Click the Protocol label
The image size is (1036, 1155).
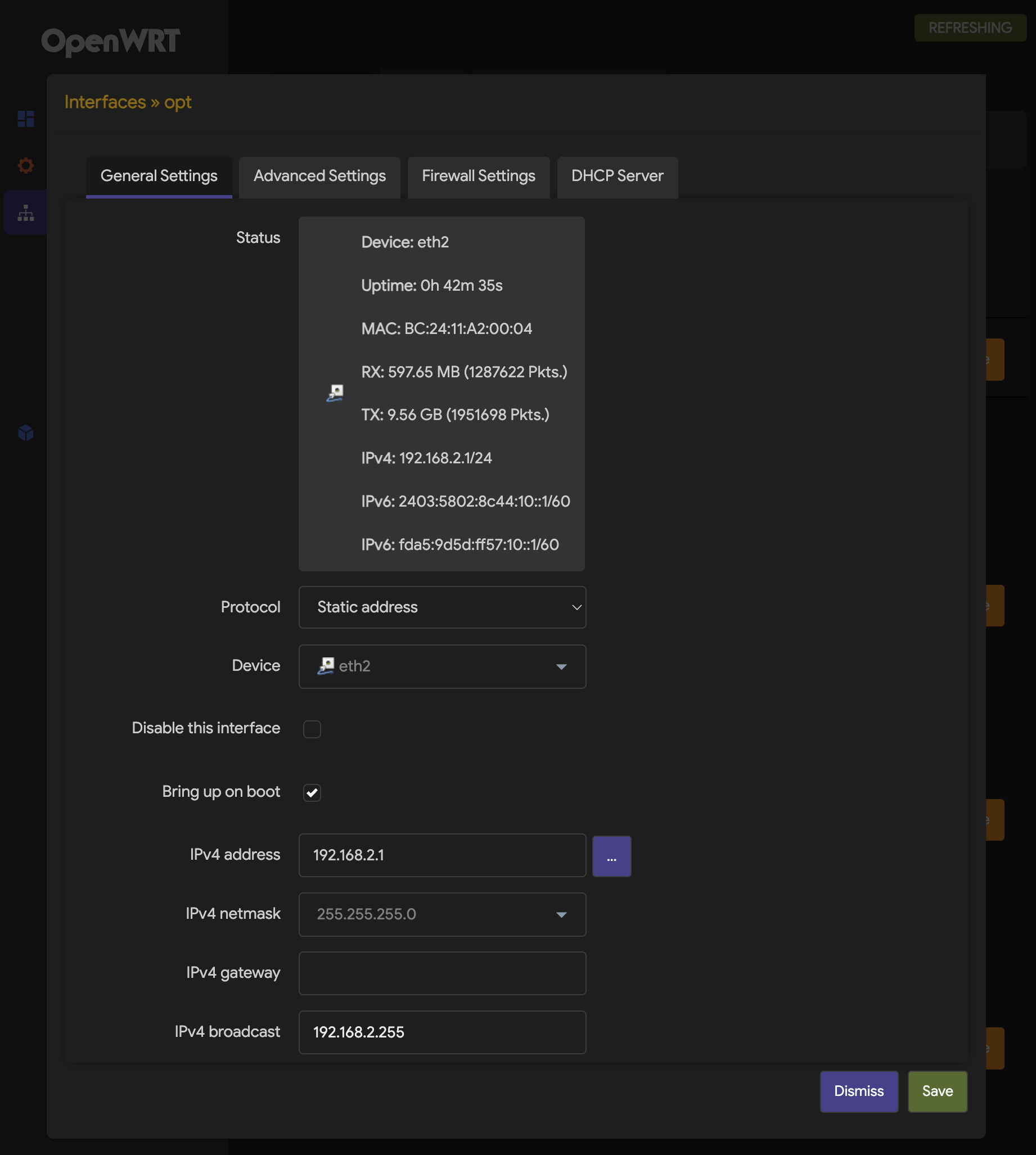[250, 607]
